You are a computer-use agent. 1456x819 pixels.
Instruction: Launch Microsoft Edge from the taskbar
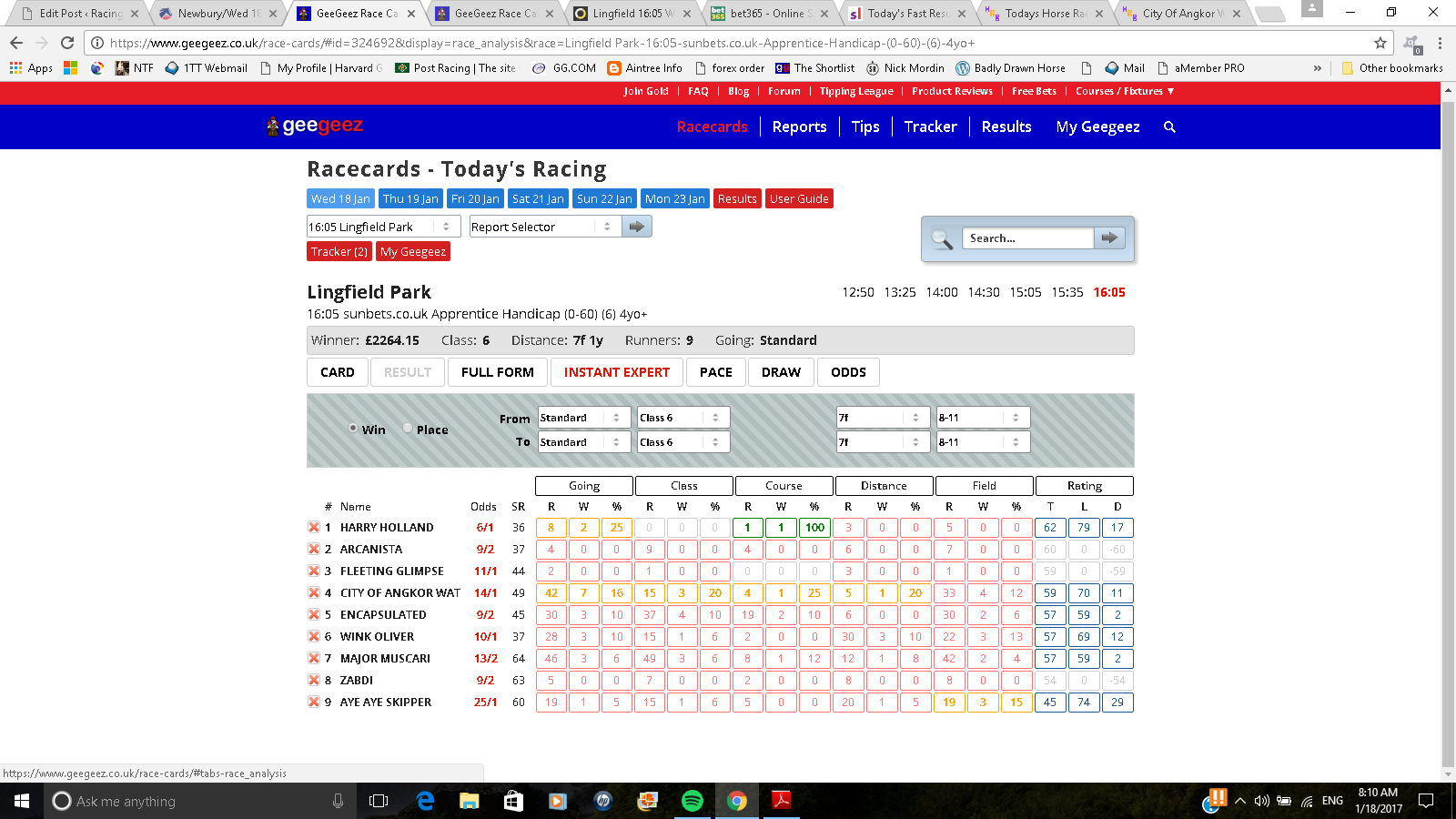pos(425,801)
